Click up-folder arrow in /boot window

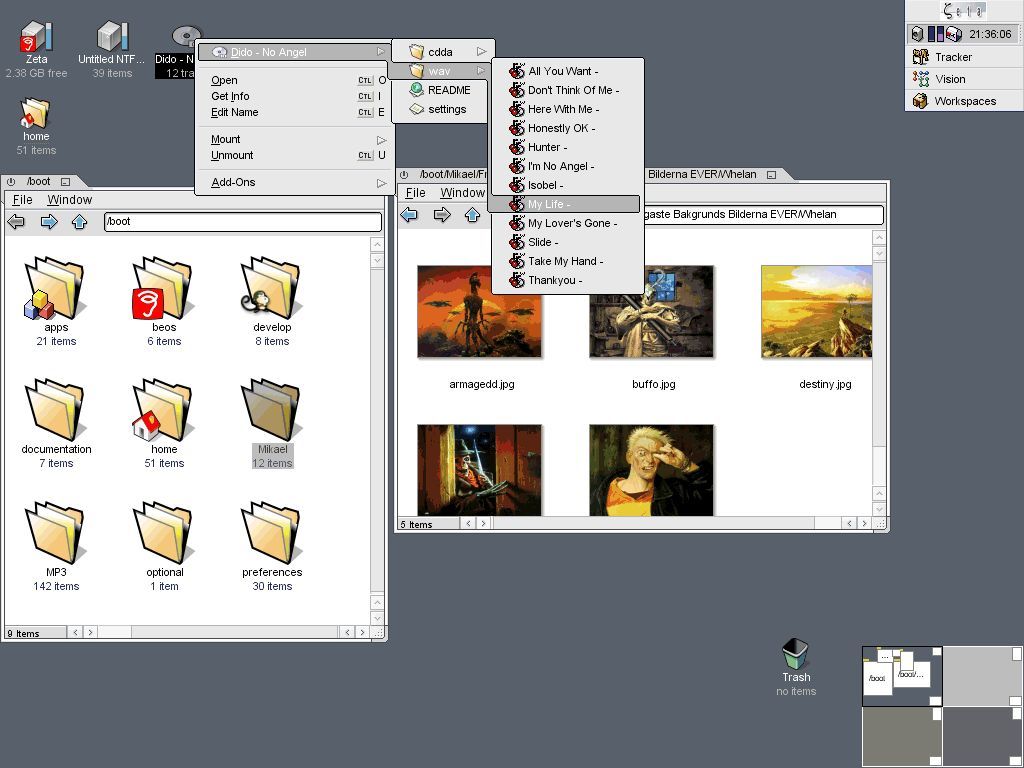(x=80, y=222)
